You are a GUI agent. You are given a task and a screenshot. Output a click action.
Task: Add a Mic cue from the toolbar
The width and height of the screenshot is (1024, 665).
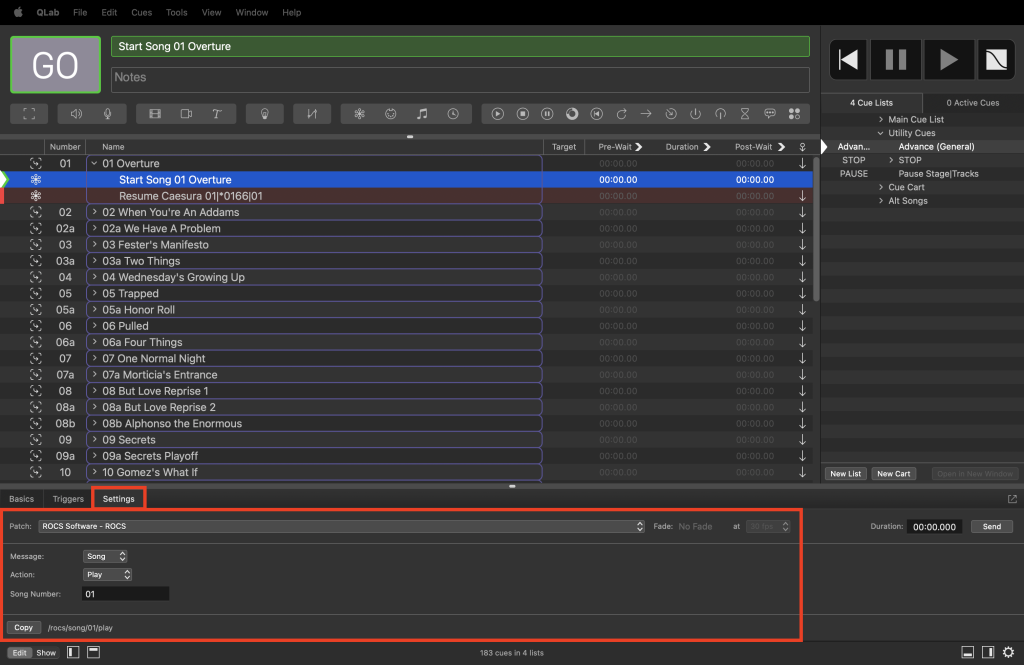tap(108, 114)
